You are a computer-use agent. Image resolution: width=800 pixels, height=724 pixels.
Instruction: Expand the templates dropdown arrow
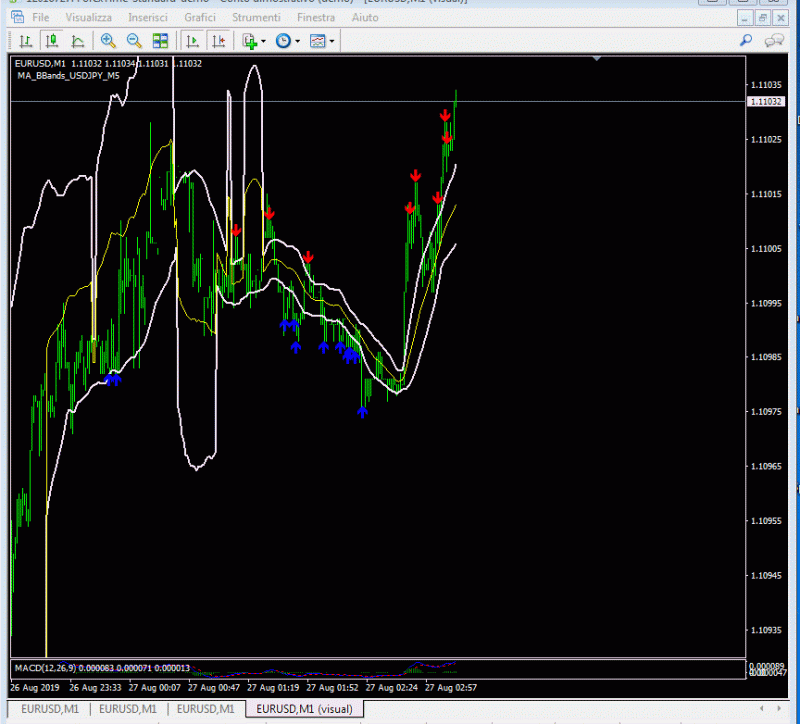332,41
